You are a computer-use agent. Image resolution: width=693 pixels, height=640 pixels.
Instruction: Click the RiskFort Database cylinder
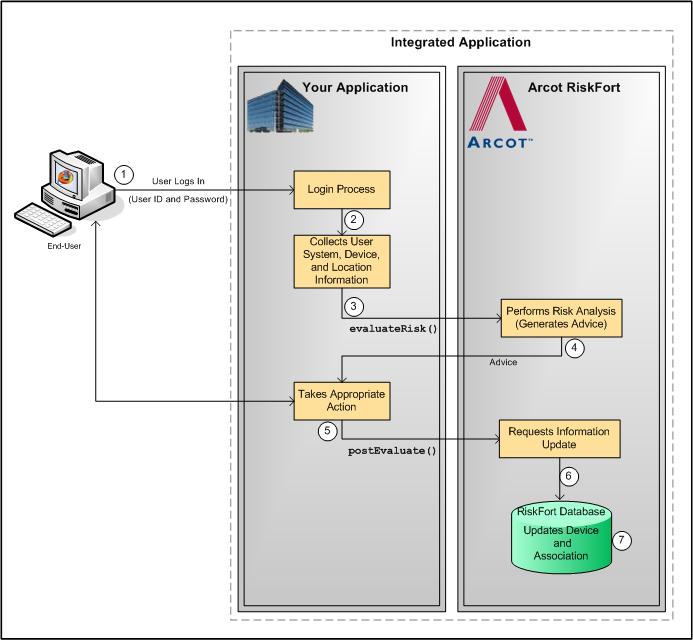tap(561, 538)
